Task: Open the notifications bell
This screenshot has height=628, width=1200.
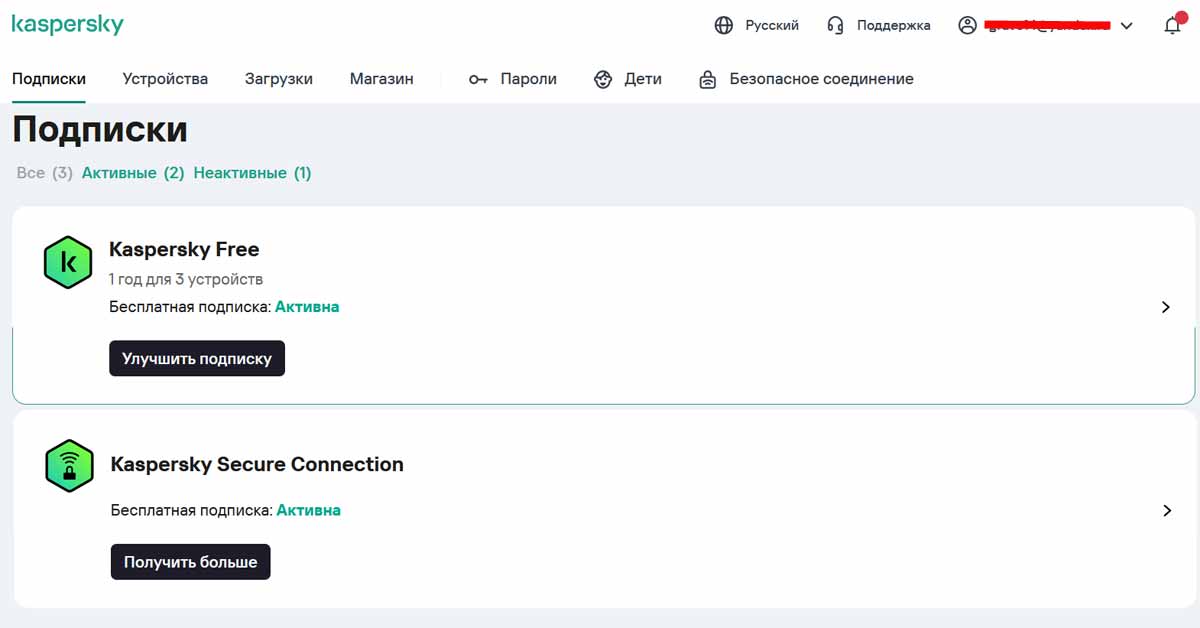Action: 1173,26
